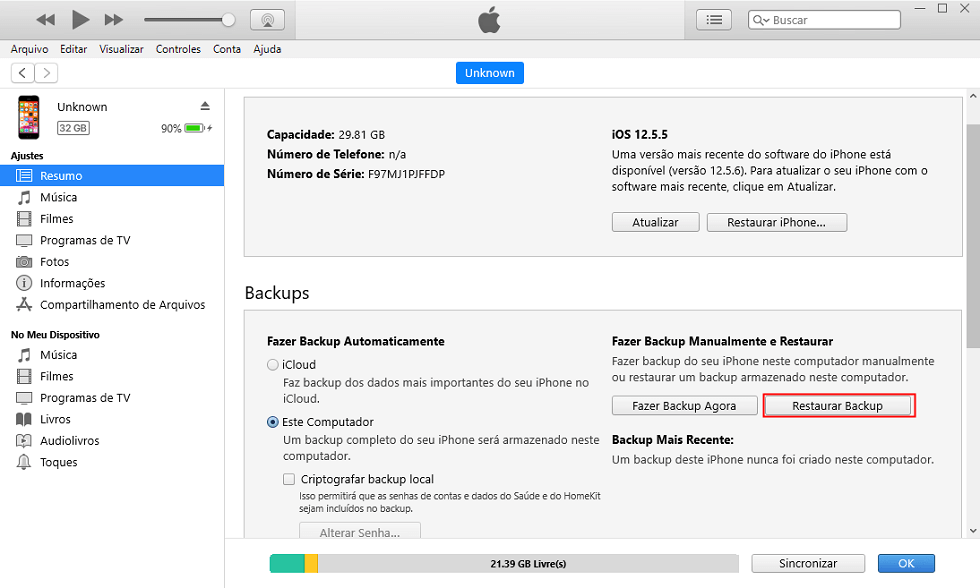Viewport: 980px width, 588px height.
Task: Click the yellow segment of storage bar
Action: click(311, 564)
